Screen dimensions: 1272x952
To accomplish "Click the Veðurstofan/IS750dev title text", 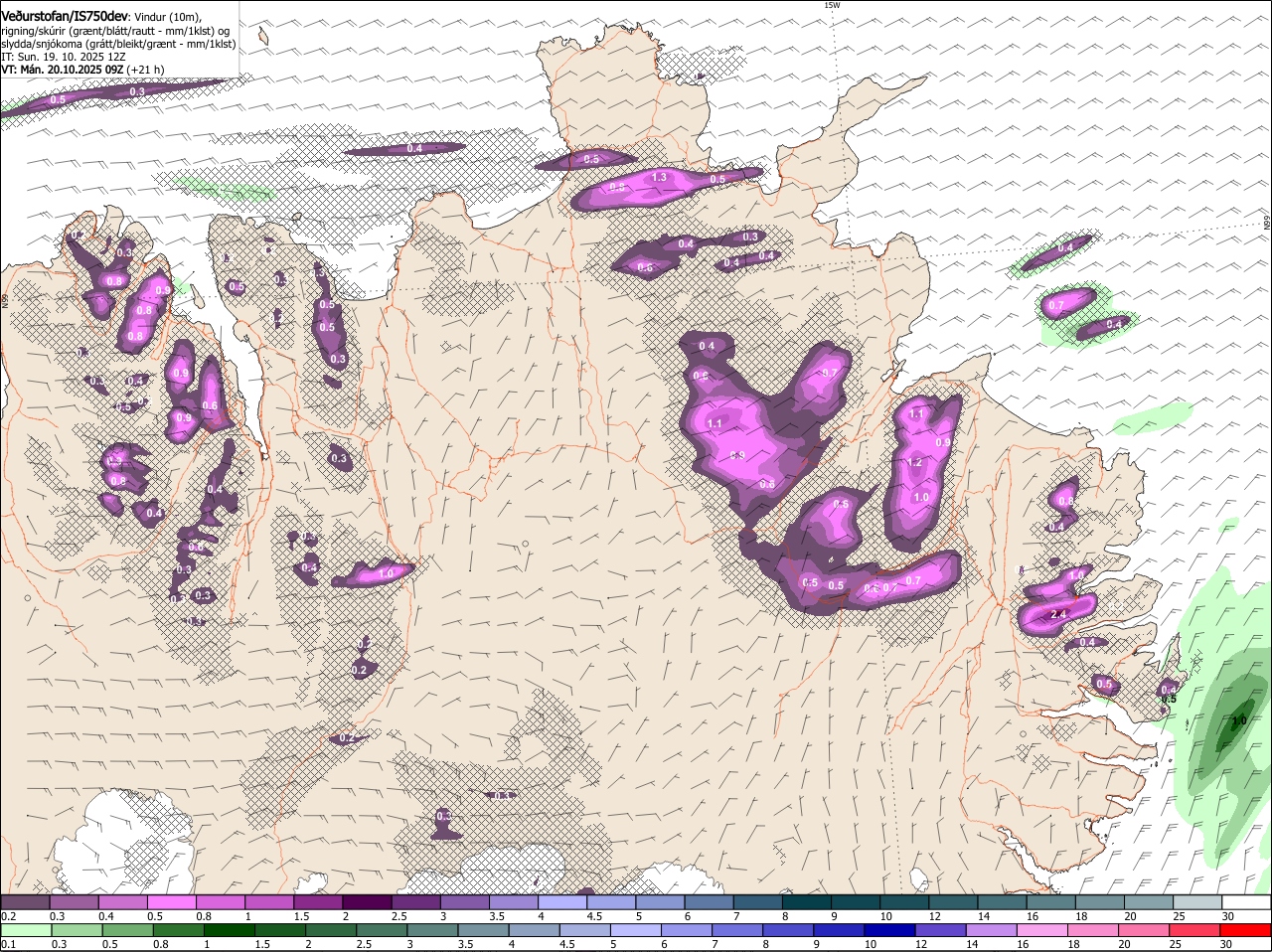I will [x=65, y=16].
